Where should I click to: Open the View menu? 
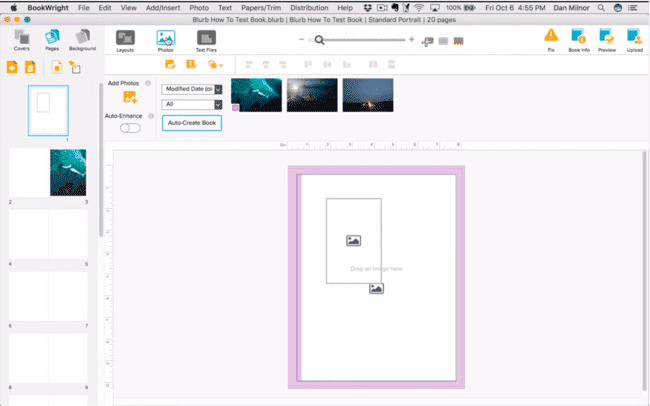129,7
